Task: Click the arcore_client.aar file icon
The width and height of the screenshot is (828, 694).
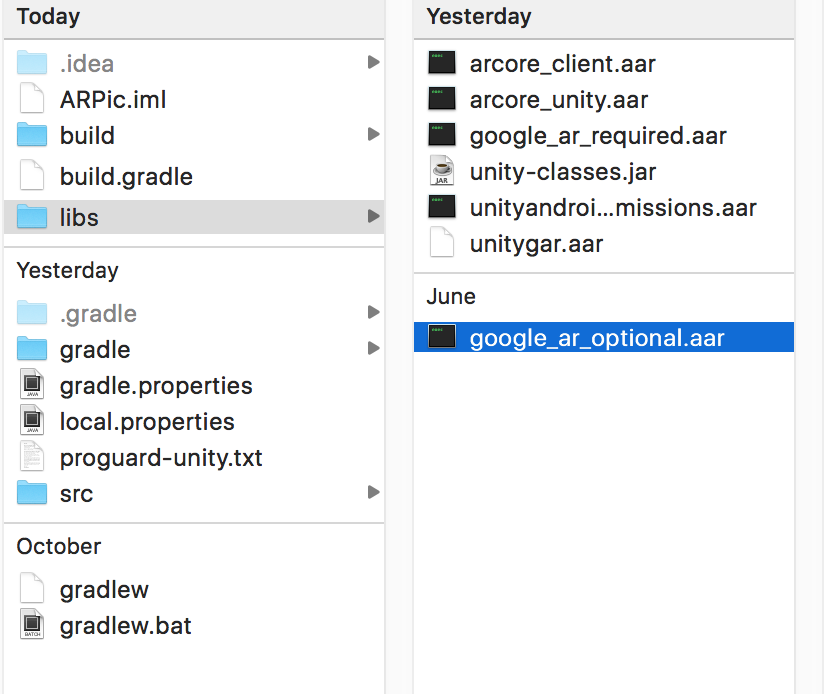Action: pyautogui.click(x=441, y=64)
